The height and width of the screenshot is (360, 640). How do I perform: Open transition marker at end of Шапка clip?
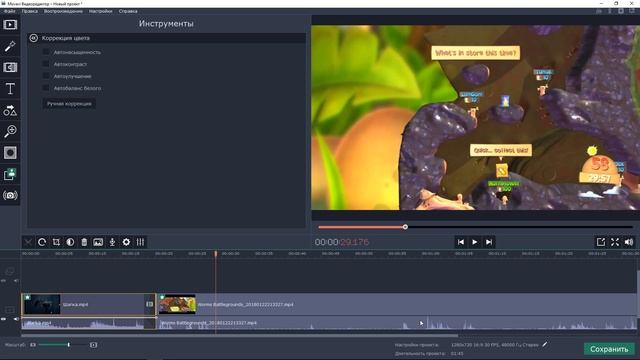coord(149,304)
